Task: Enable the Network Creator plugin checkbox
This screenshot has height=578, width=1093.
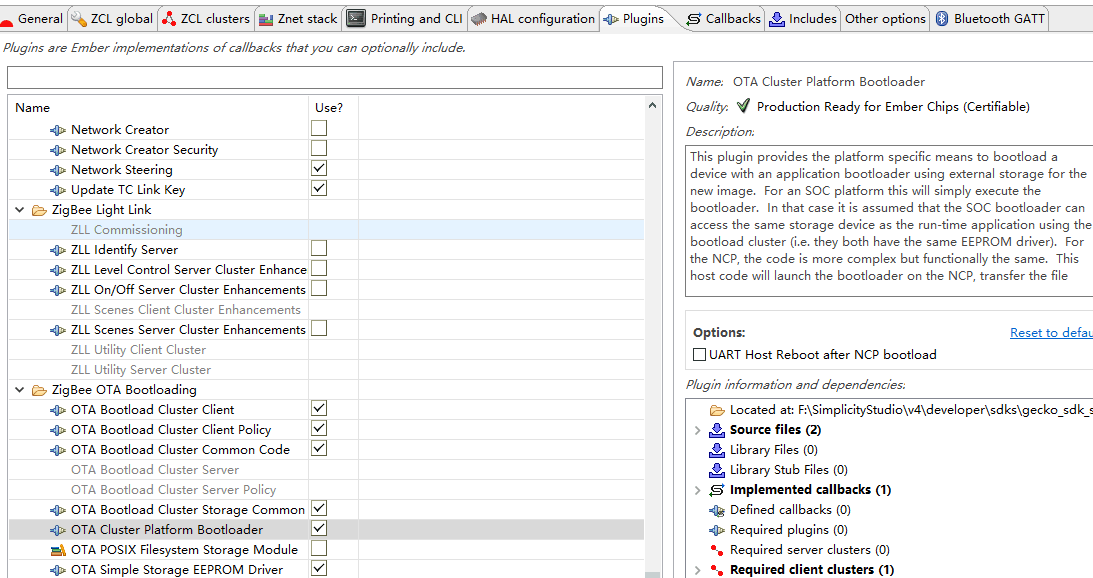Action: click(x=319, y=128)
